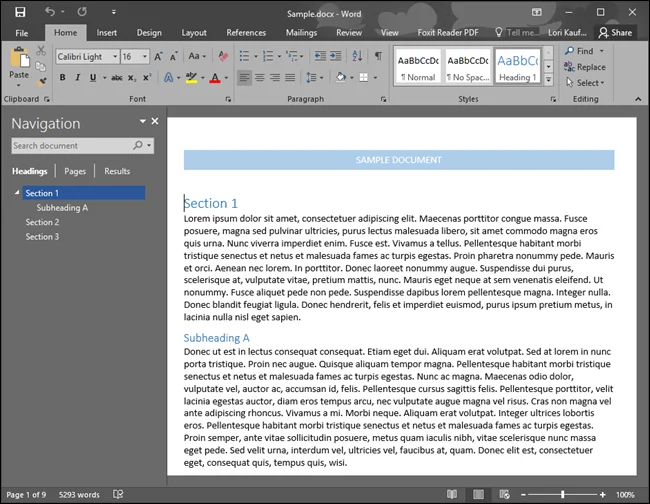The width and height of the screenshot is (650, 504).
Task: Open Change Case Aa dropdown
Action: [197, 56]
